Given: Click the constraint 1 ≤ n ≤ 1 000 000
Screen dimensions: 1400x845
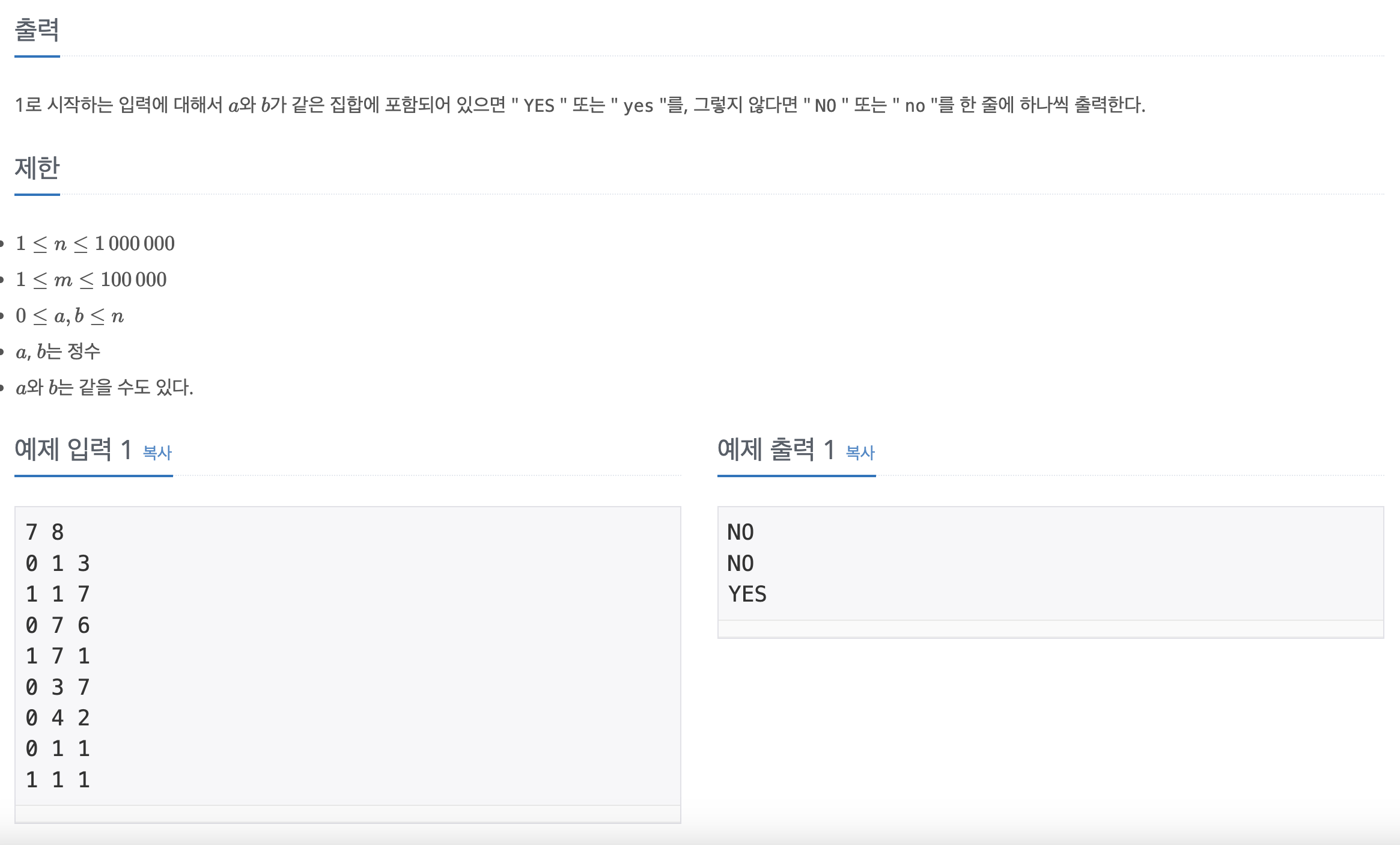Looking at the screenshot, I should pos(95,243).
